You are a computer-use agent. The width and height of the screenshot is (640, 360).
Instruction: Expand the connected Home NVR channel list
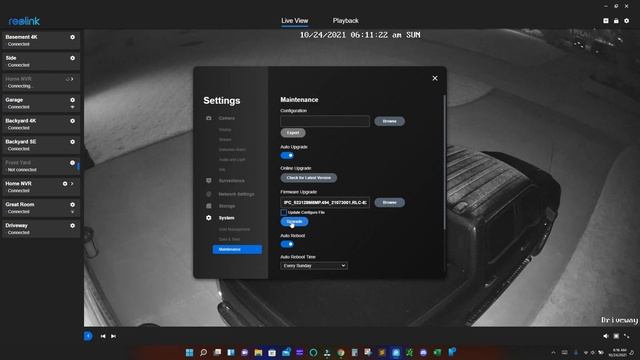72,184
